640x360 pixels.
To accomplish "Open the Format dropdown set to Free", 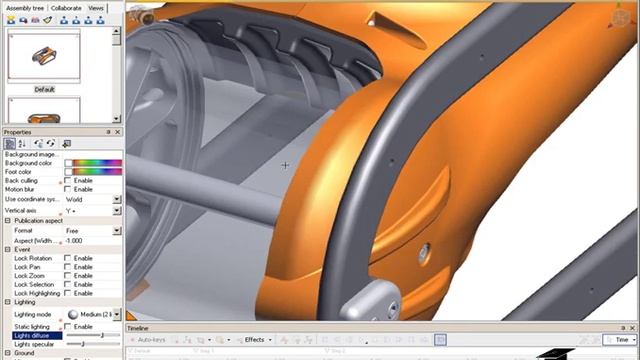I will 117,231.
